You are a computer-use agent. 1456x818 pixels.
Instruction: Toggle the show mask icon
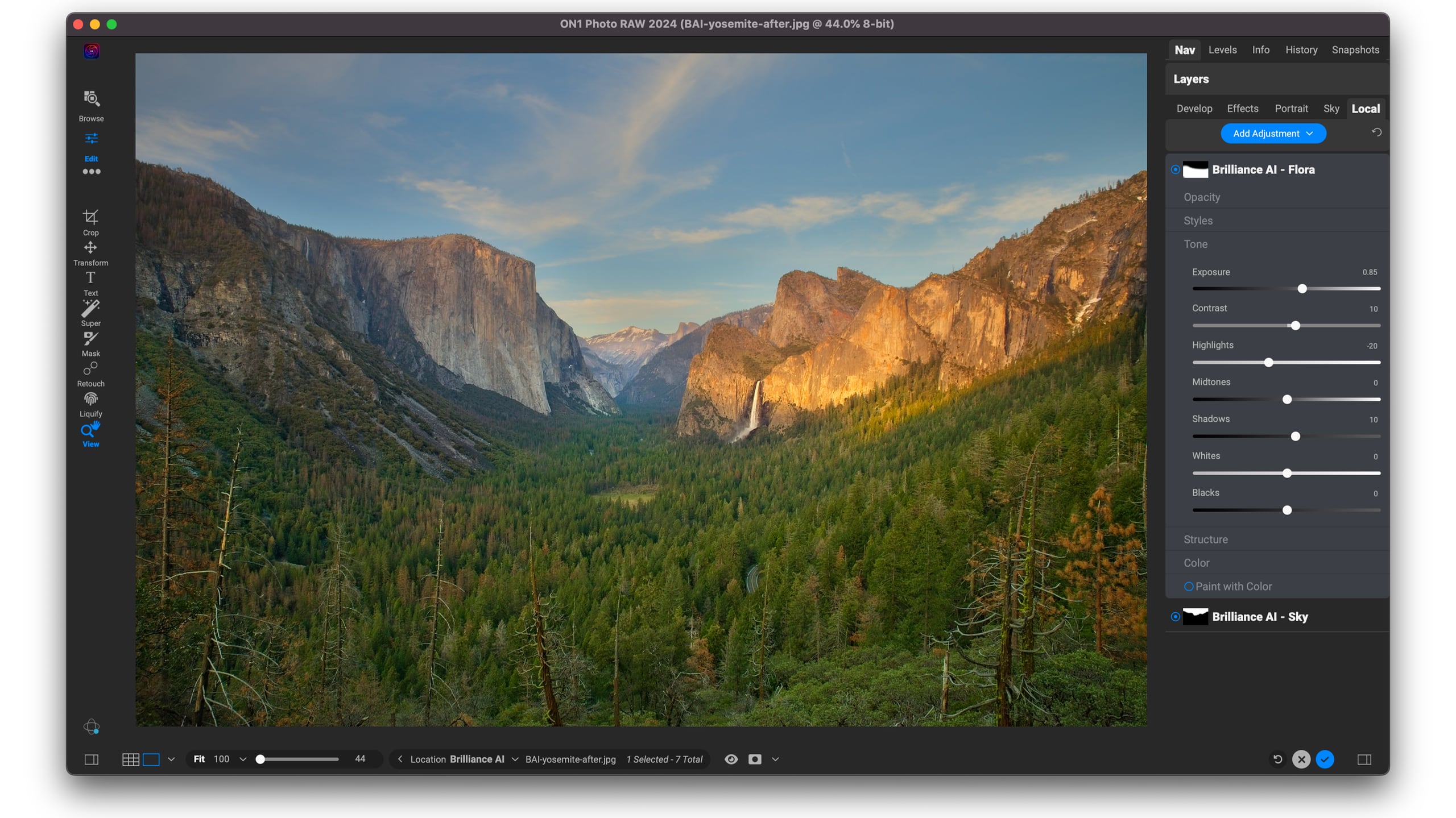[755, 759]
